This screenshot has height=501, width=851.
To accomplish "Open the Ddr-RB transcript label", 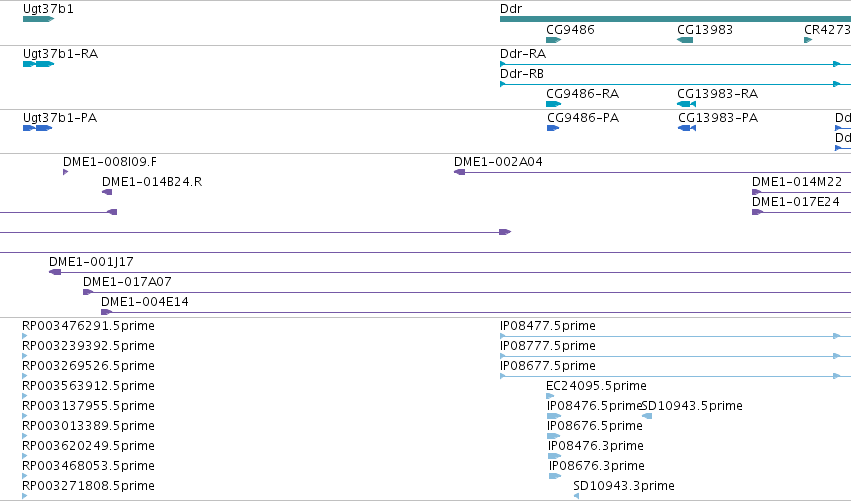I will [522, 73].
